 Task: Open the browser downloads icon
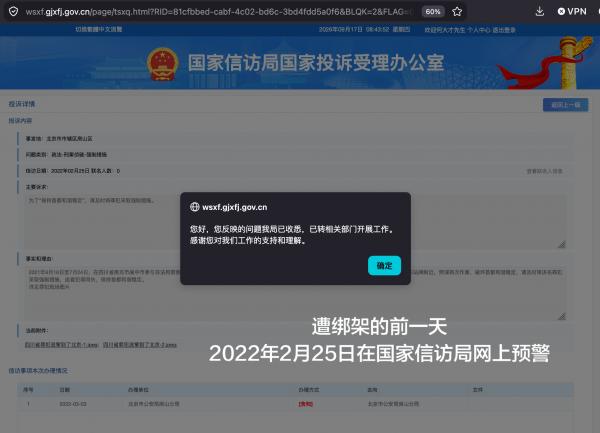point(540,11)
